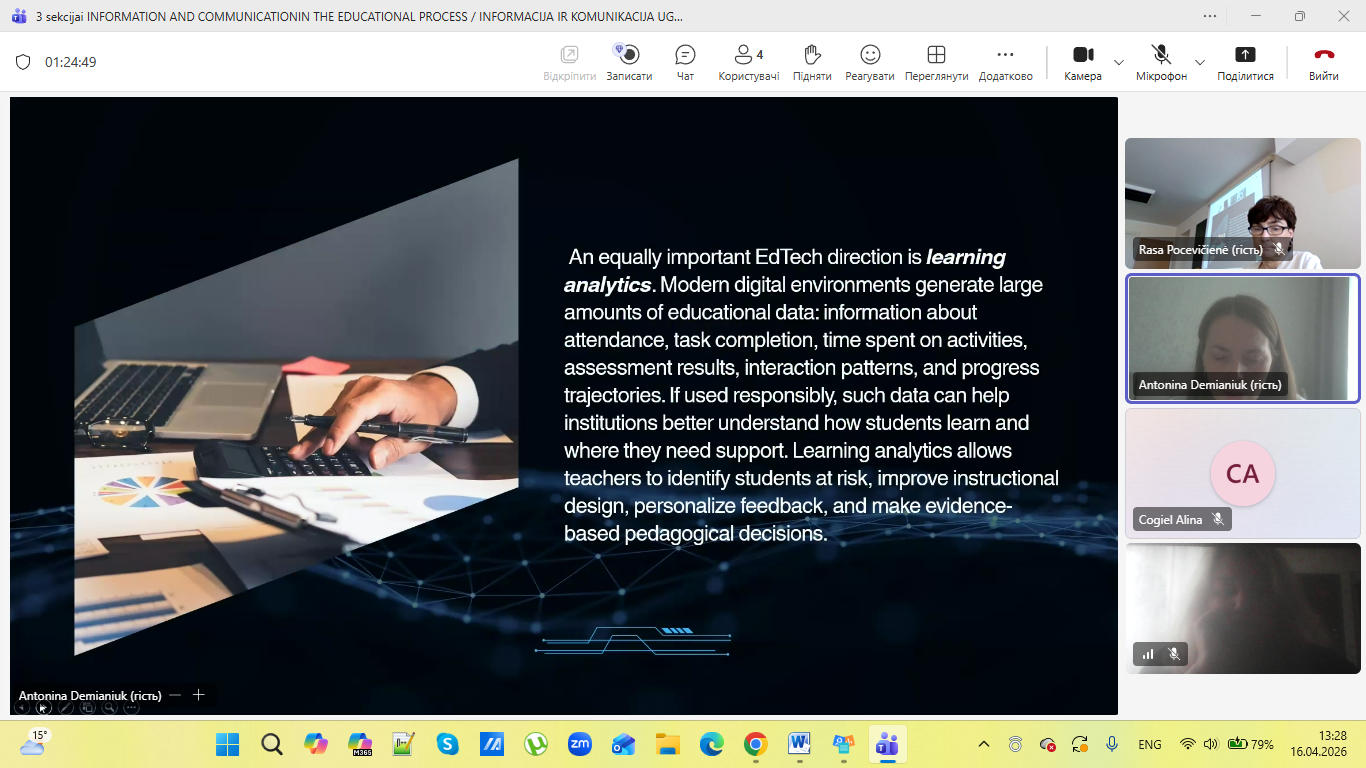Show hidden system tray icons chevron
This screenshot has width=1366, height=768.
pos(984,744)
